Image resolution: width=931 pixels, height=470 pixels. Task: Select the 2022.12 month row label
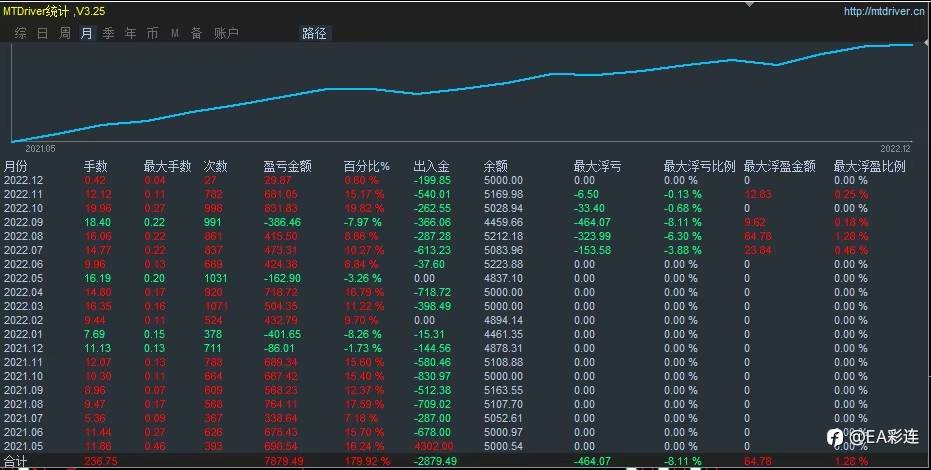click(x=24, y=180)
